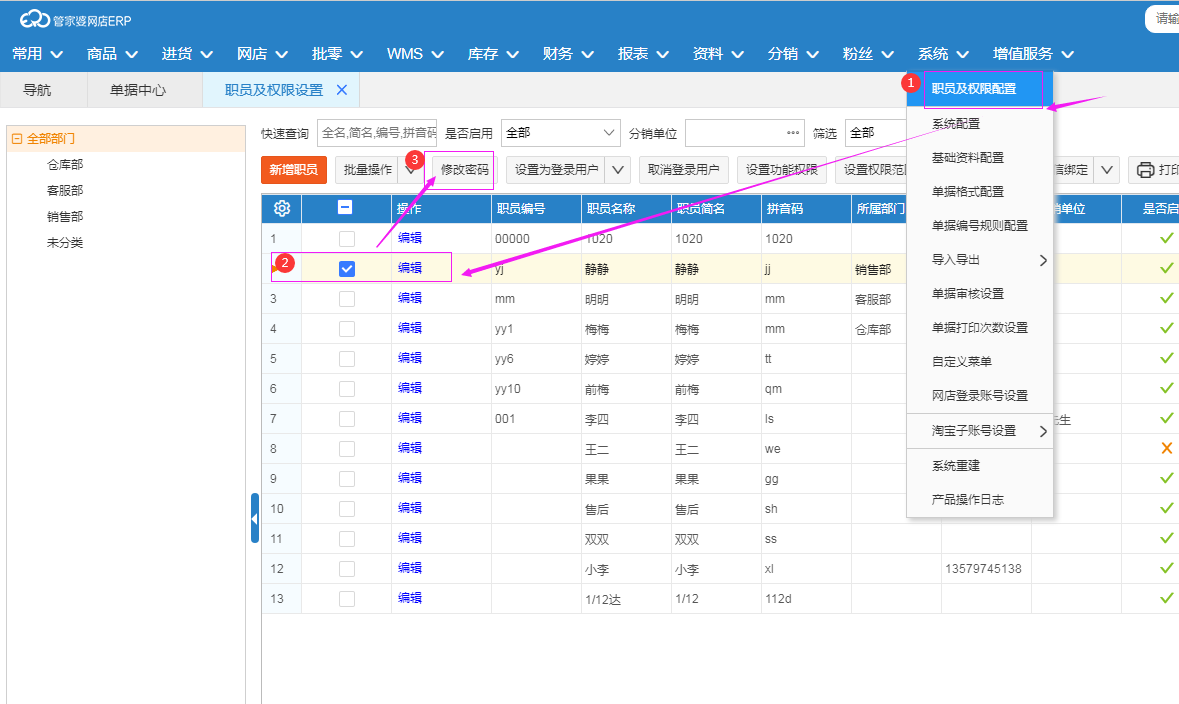1179x704 pixels.
Task: Click the 快速查询 search input field
Action: pyautogui.click(x=377, y=133)
